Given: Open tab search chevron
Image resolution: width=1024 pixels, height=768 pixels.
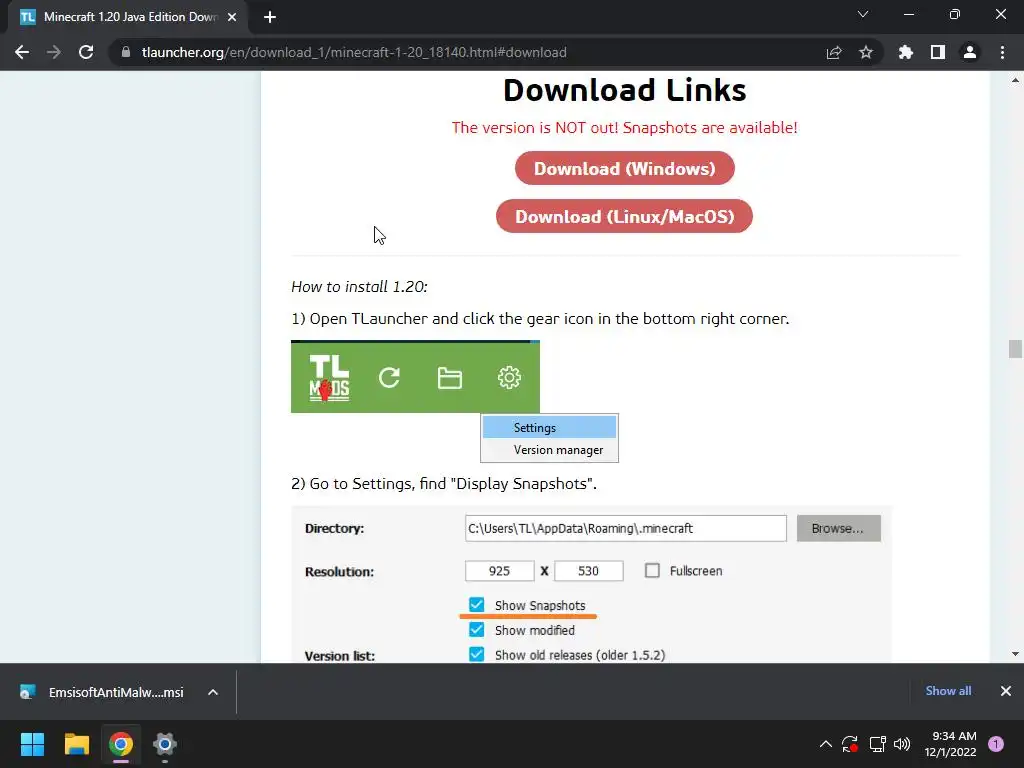Looking at the screenshot, I should pyautogui.click(x=863, y=14).
